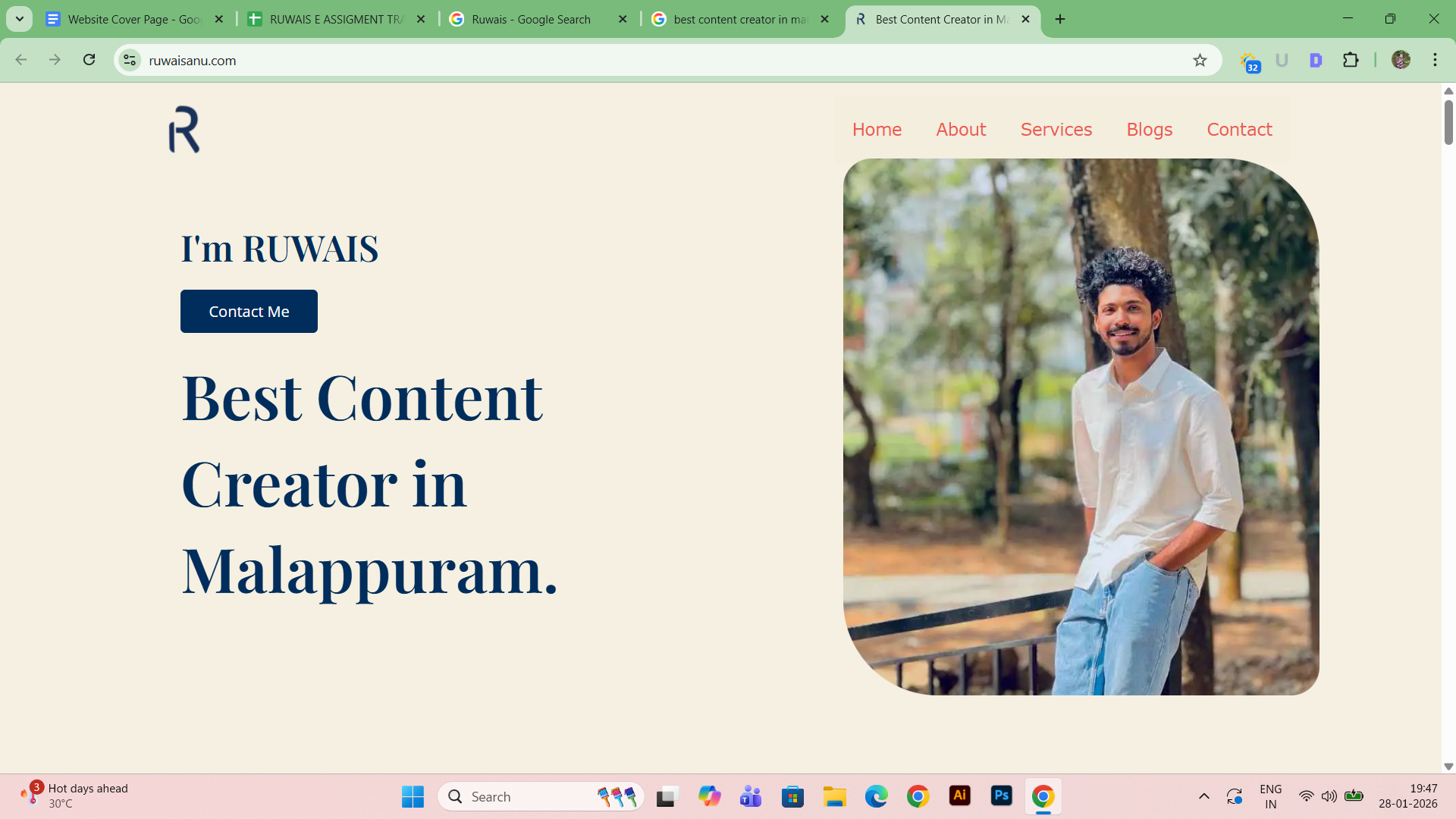Click the site information icon in address bar

[x=130, y=60]
